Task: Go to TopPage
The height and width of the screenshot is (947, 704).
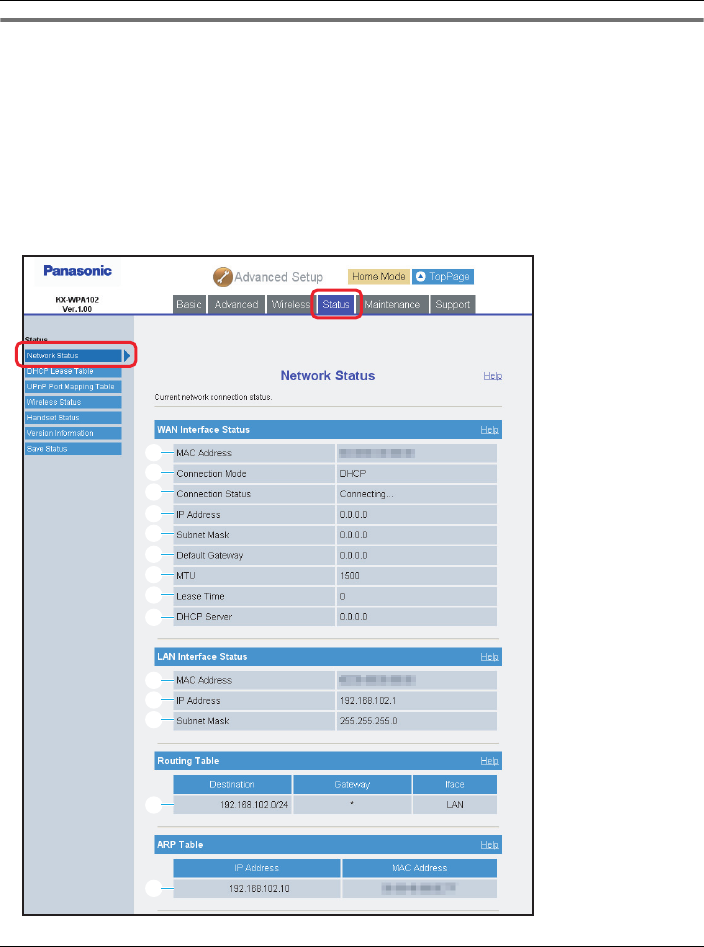Action: tap(443, 277)
